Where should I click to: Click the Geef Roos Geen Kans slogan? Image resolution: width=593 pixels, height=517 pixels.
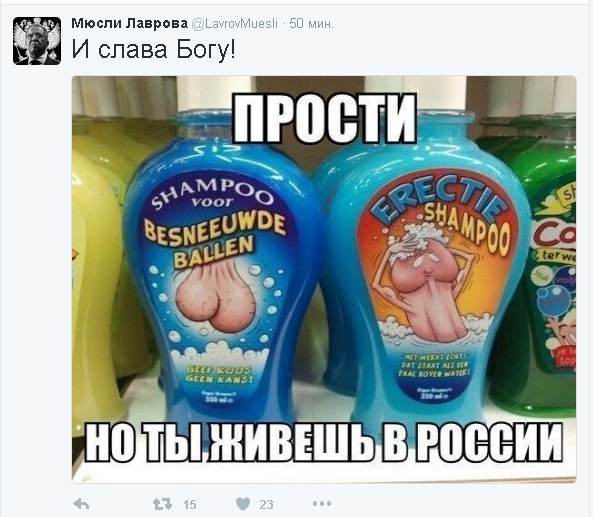click(x=219, y=374)
